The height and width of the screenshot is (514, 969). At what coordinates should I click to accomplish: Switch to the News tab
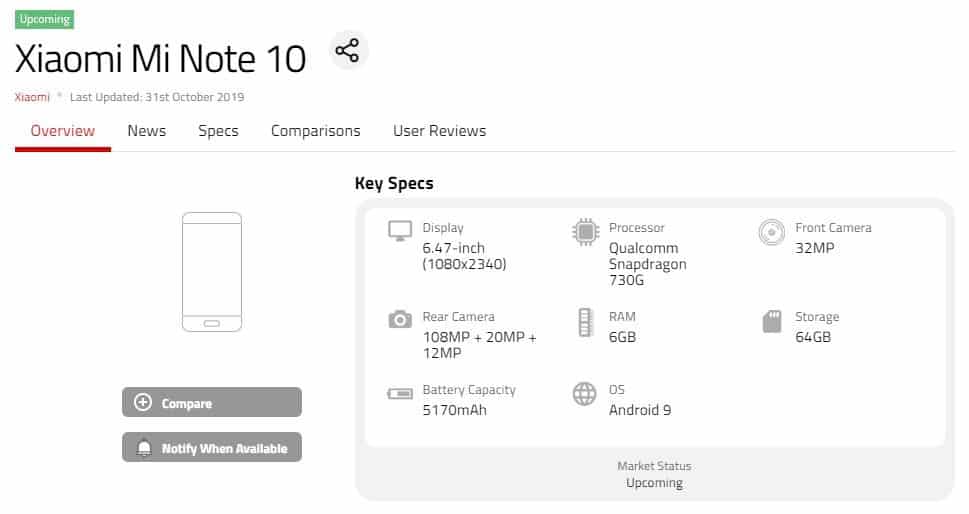(146, 131)
